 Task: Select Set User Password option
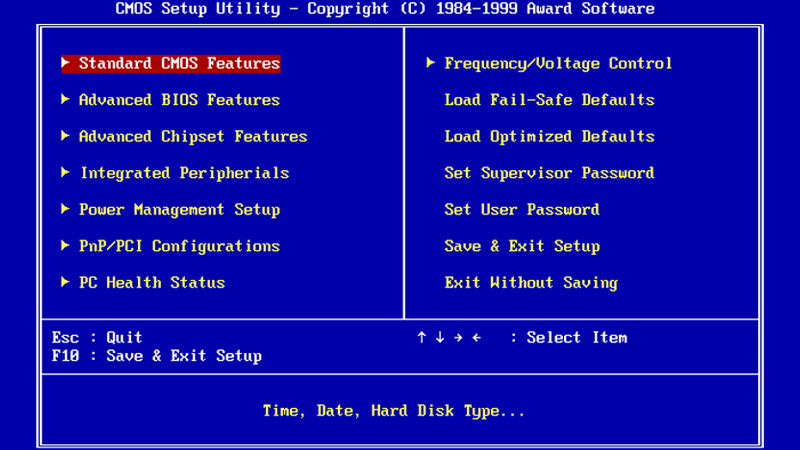coord(522,209)
